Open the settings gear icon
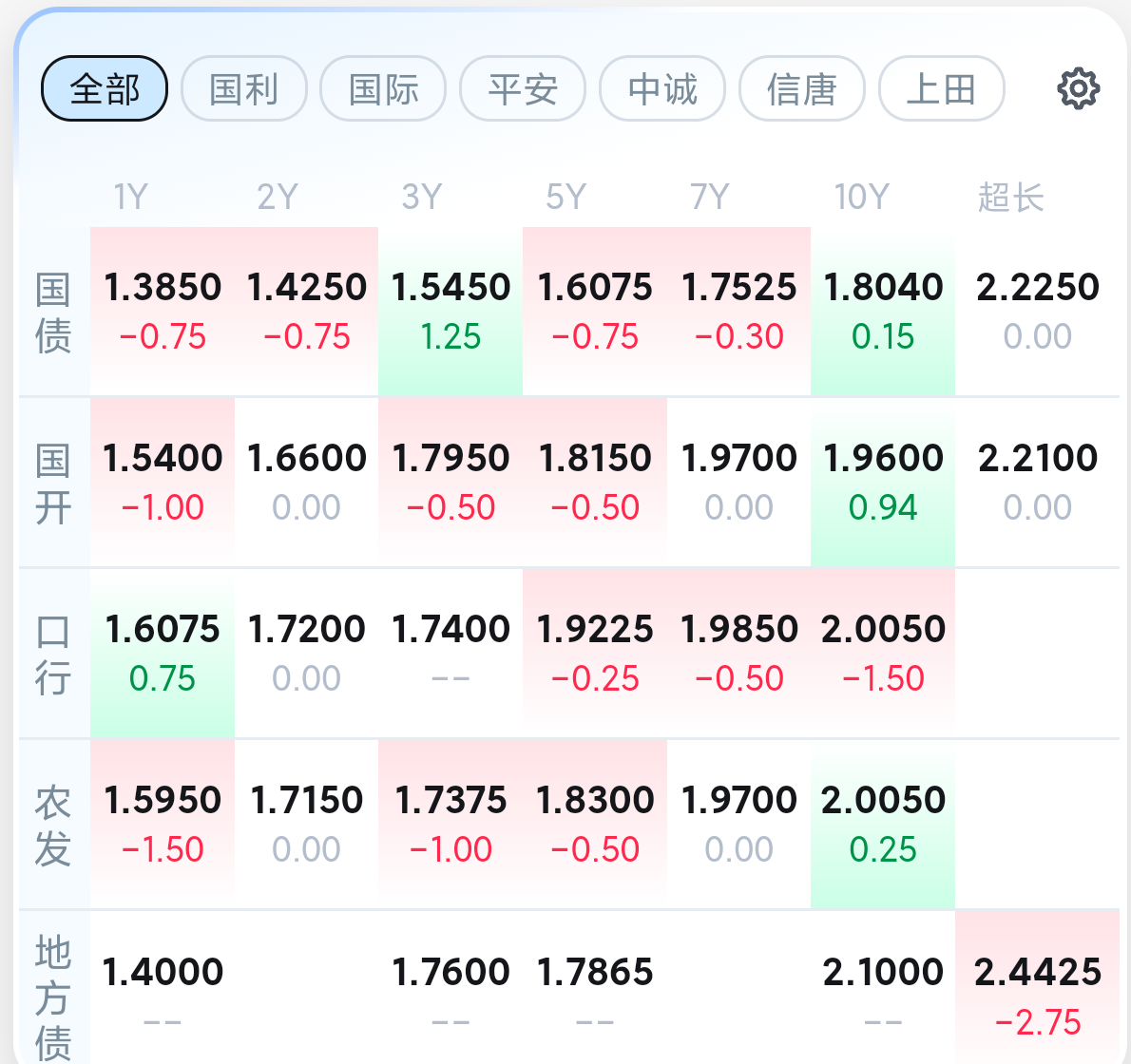This screenshot has height=1064, width=1131. 1078,89
